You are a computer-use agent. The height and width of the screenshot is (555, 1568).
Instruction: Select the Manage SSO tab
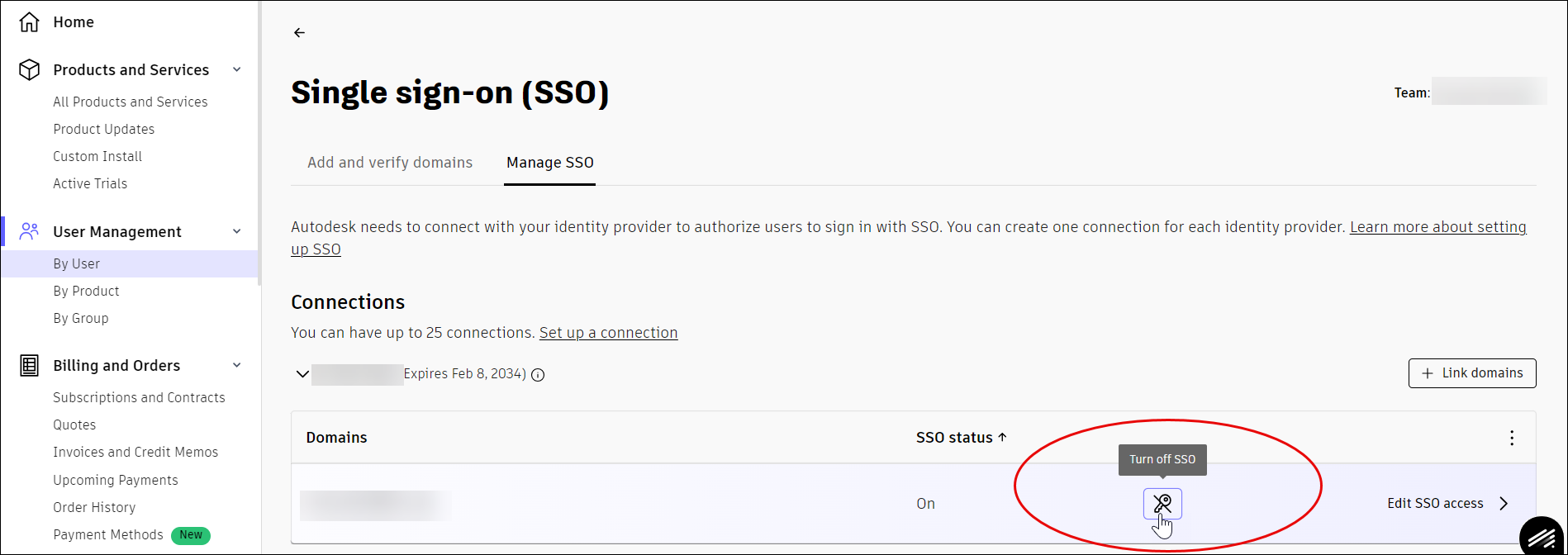click(x=550, y=163)
